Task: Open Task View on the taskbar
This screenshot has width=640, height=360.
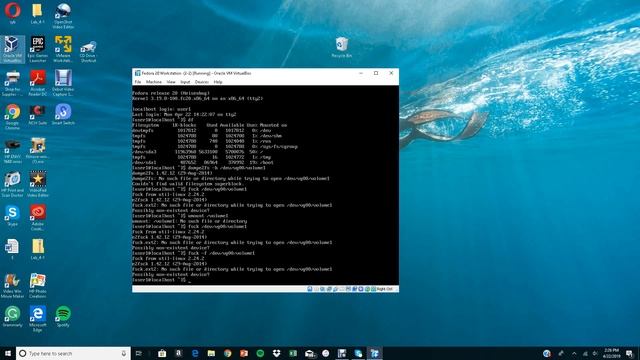Action: [138, 353]
